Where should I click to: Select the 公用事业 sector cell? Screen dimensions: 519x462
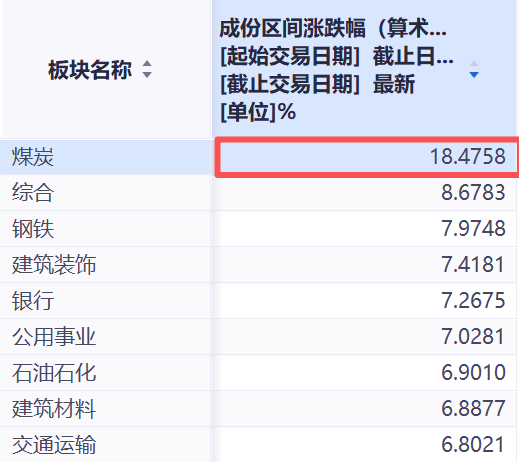click(105, 337)
